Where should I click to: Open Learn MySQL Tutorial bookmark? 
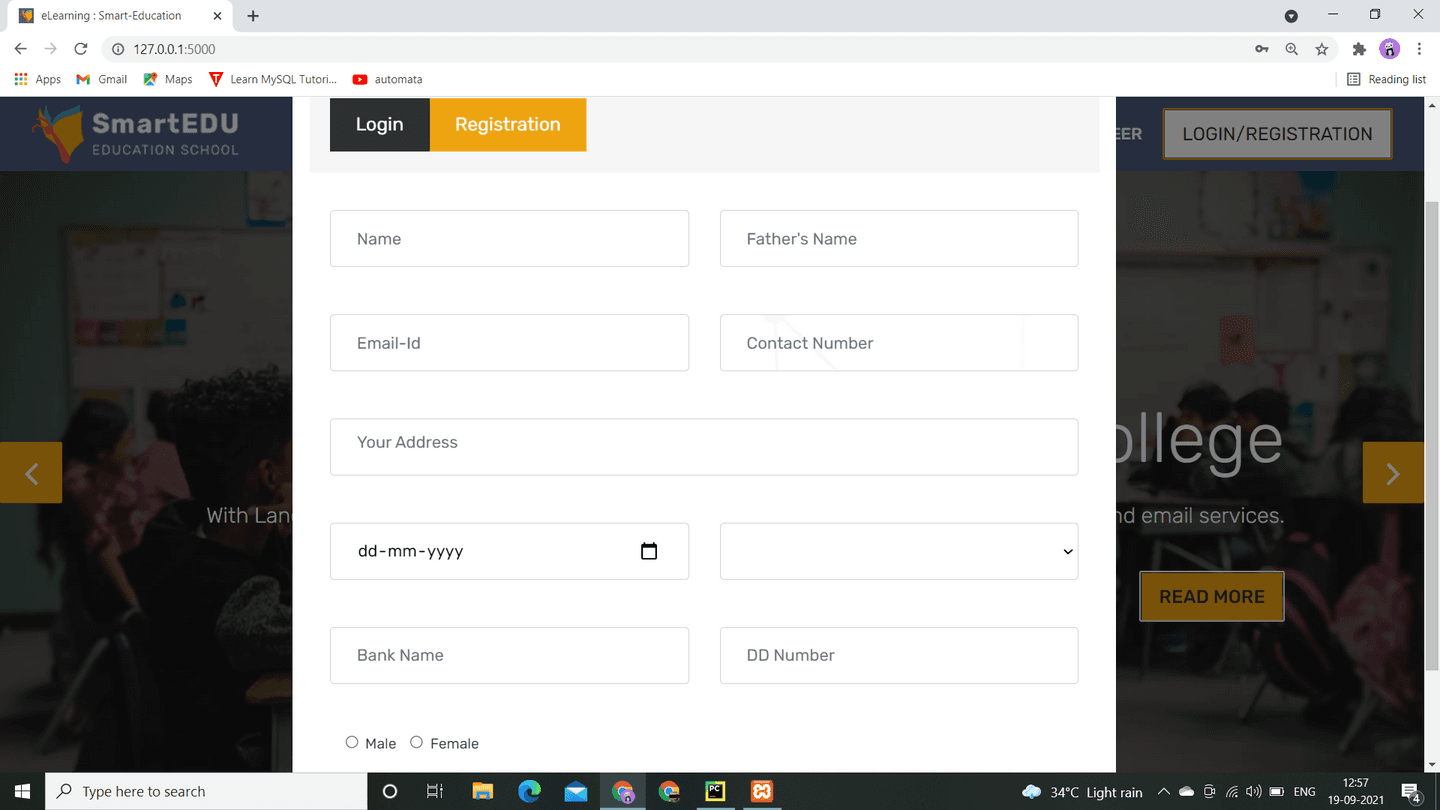click(x=273, y=79)
